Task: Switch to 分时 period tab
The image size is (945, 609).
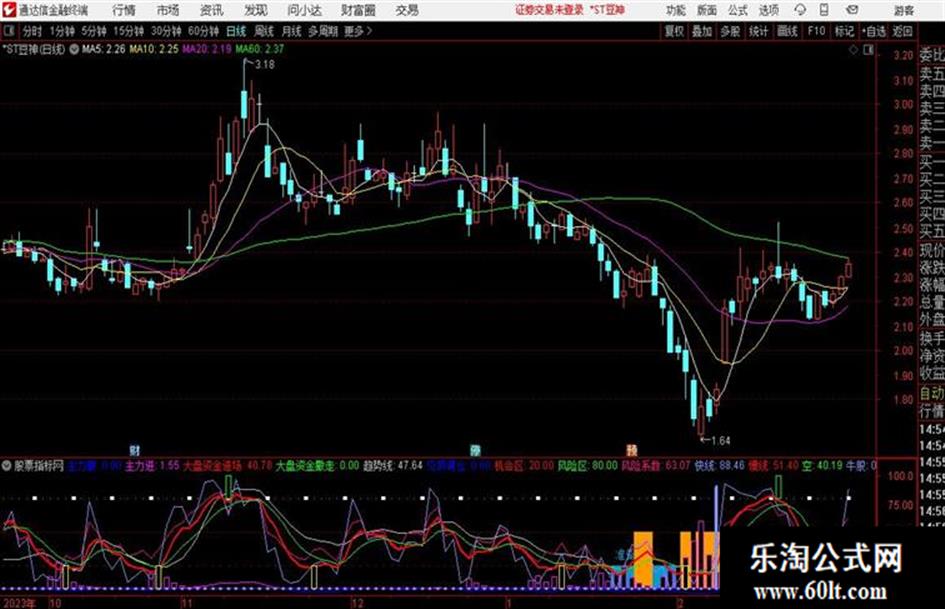Action: pyautogui.click(x=32, y=31)
